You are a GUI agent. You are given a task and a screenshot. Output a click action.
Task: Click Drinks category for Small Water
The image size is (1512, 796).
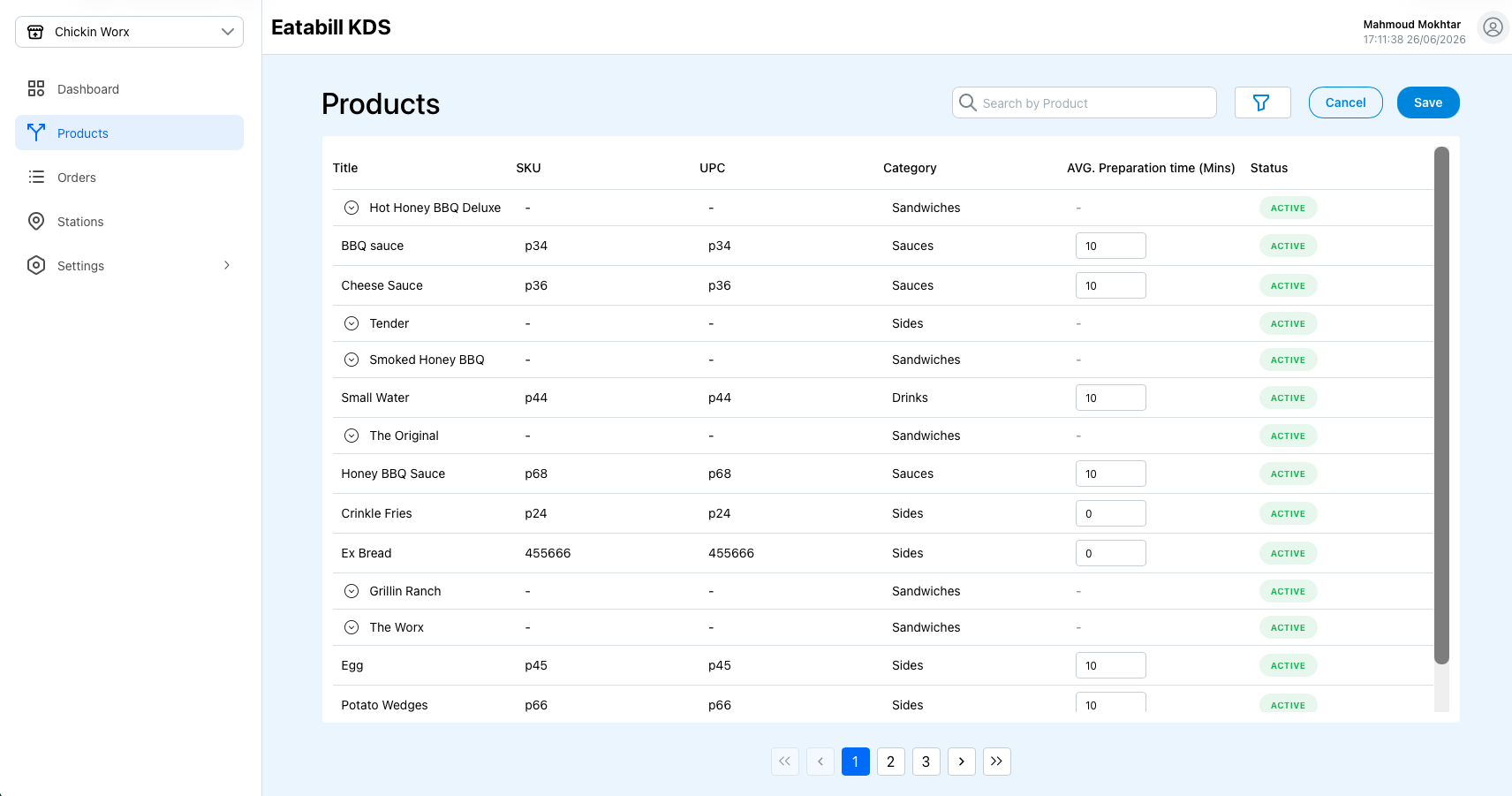[910, 398]
